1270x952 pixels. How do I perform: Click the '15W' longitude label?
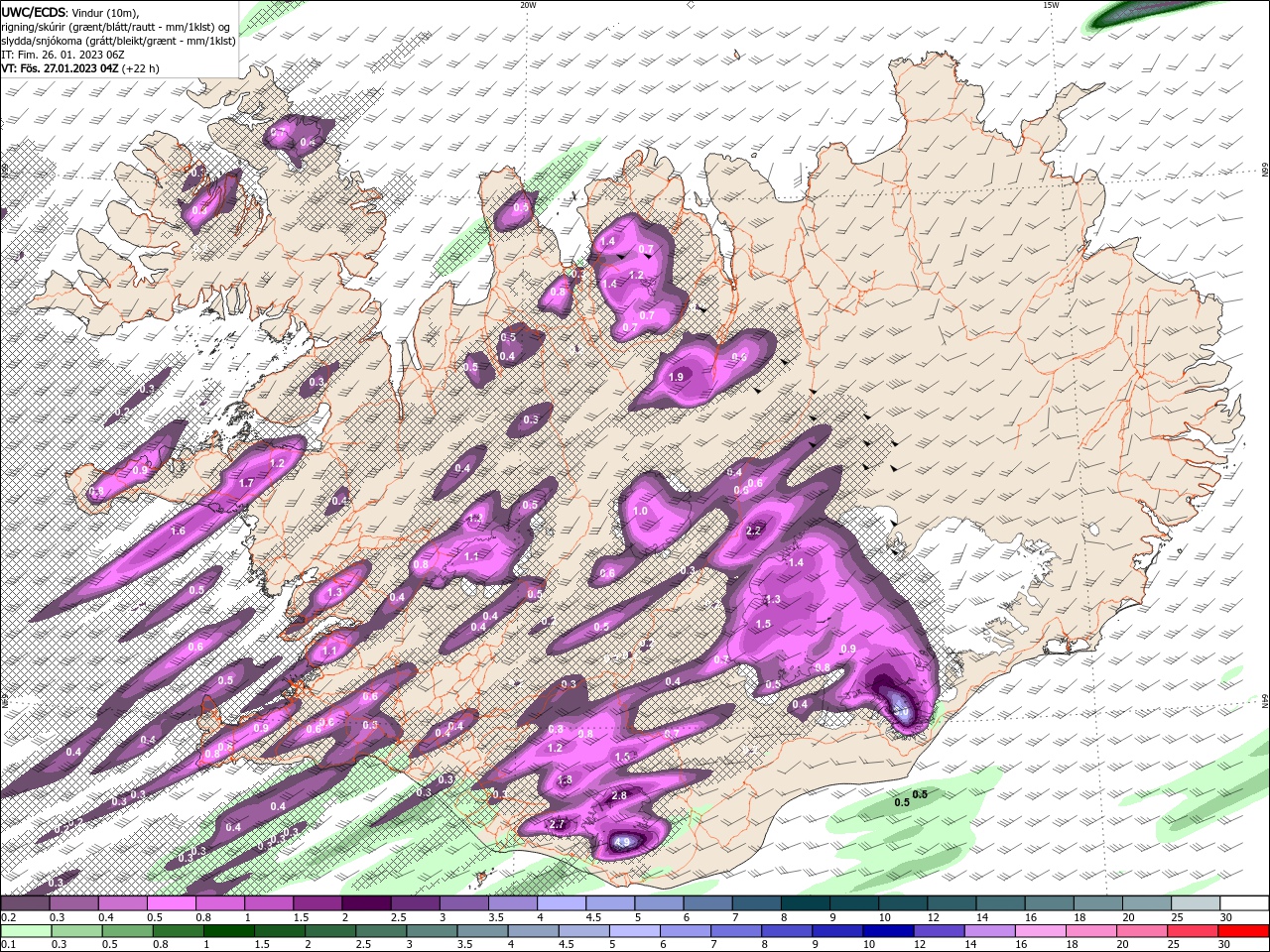click(1051, 5)
